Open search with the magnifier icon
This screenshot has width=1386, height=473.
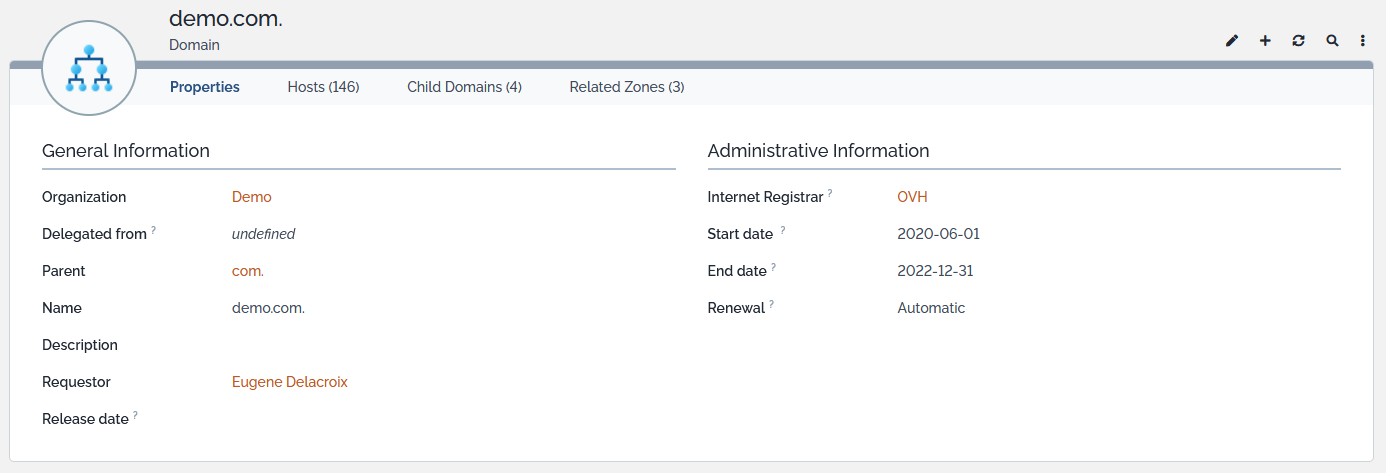point(1332,41)
